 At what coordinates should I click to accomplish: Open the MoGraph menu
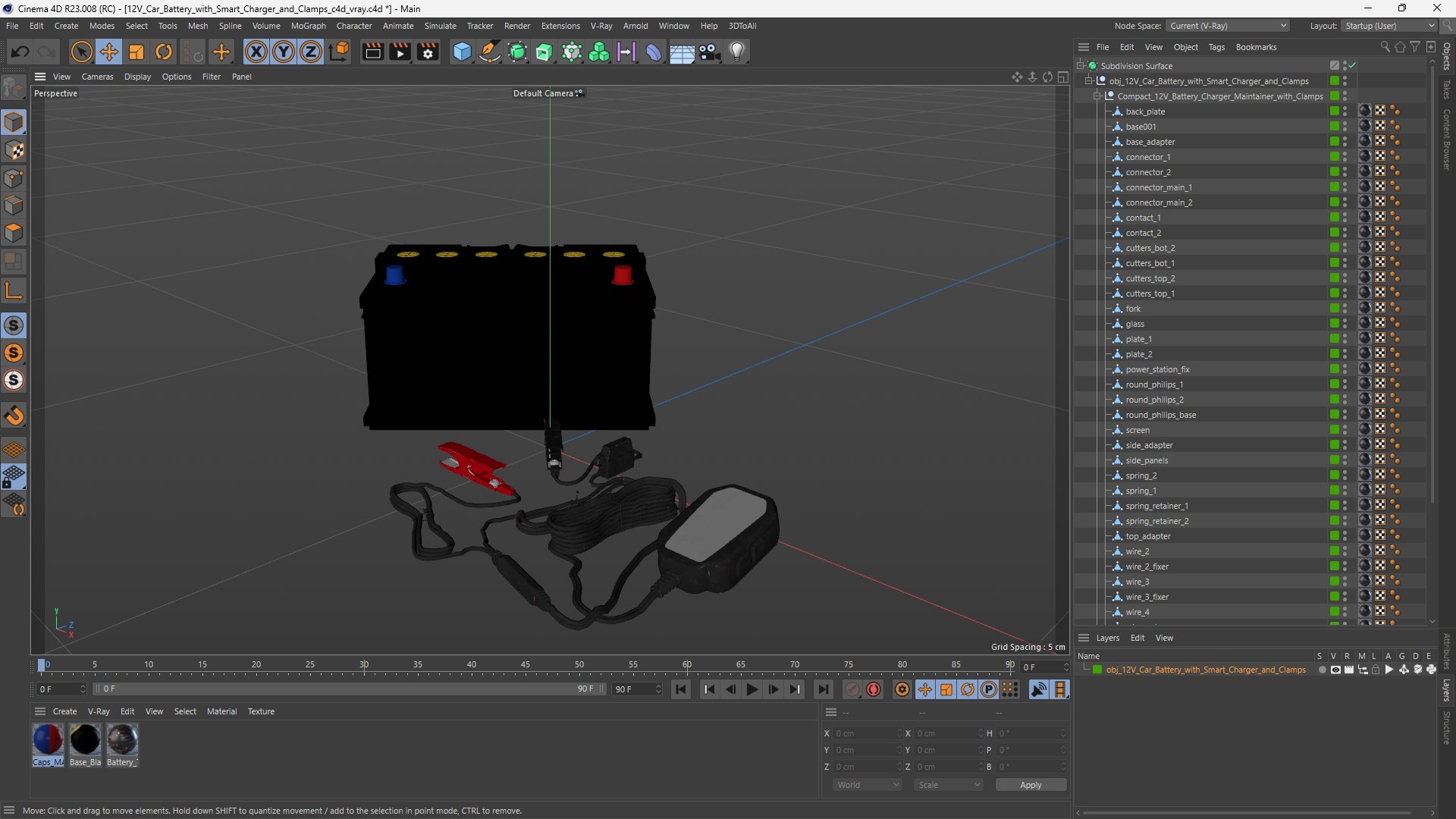(x=309, y=26)
